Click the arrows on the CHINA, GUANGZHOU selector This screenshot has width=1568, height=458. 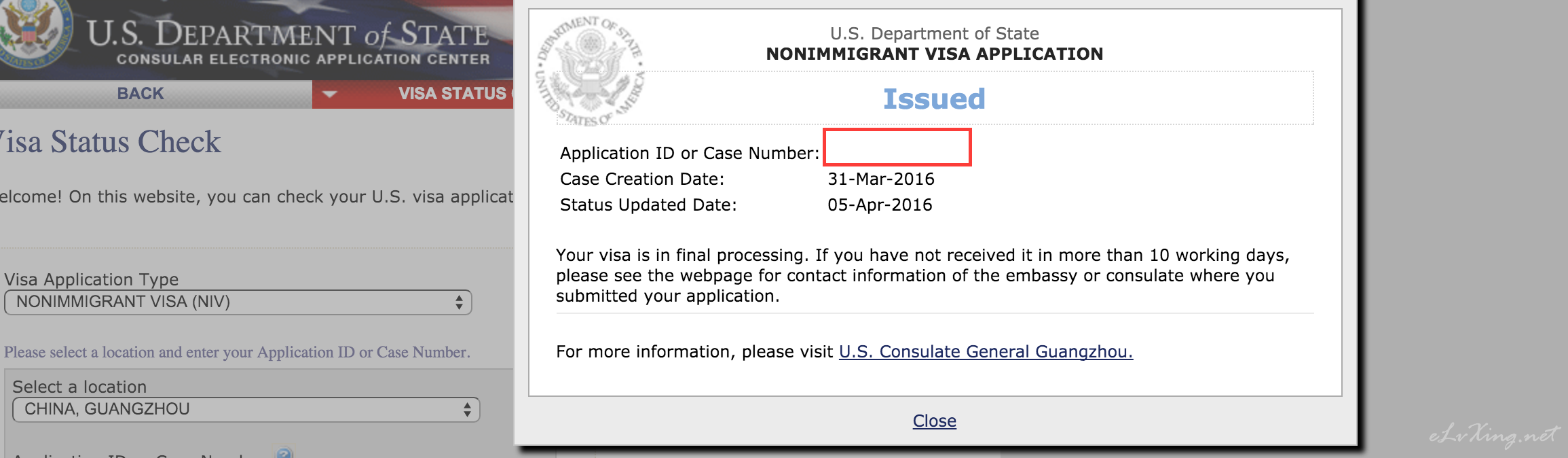click(467, 410)
